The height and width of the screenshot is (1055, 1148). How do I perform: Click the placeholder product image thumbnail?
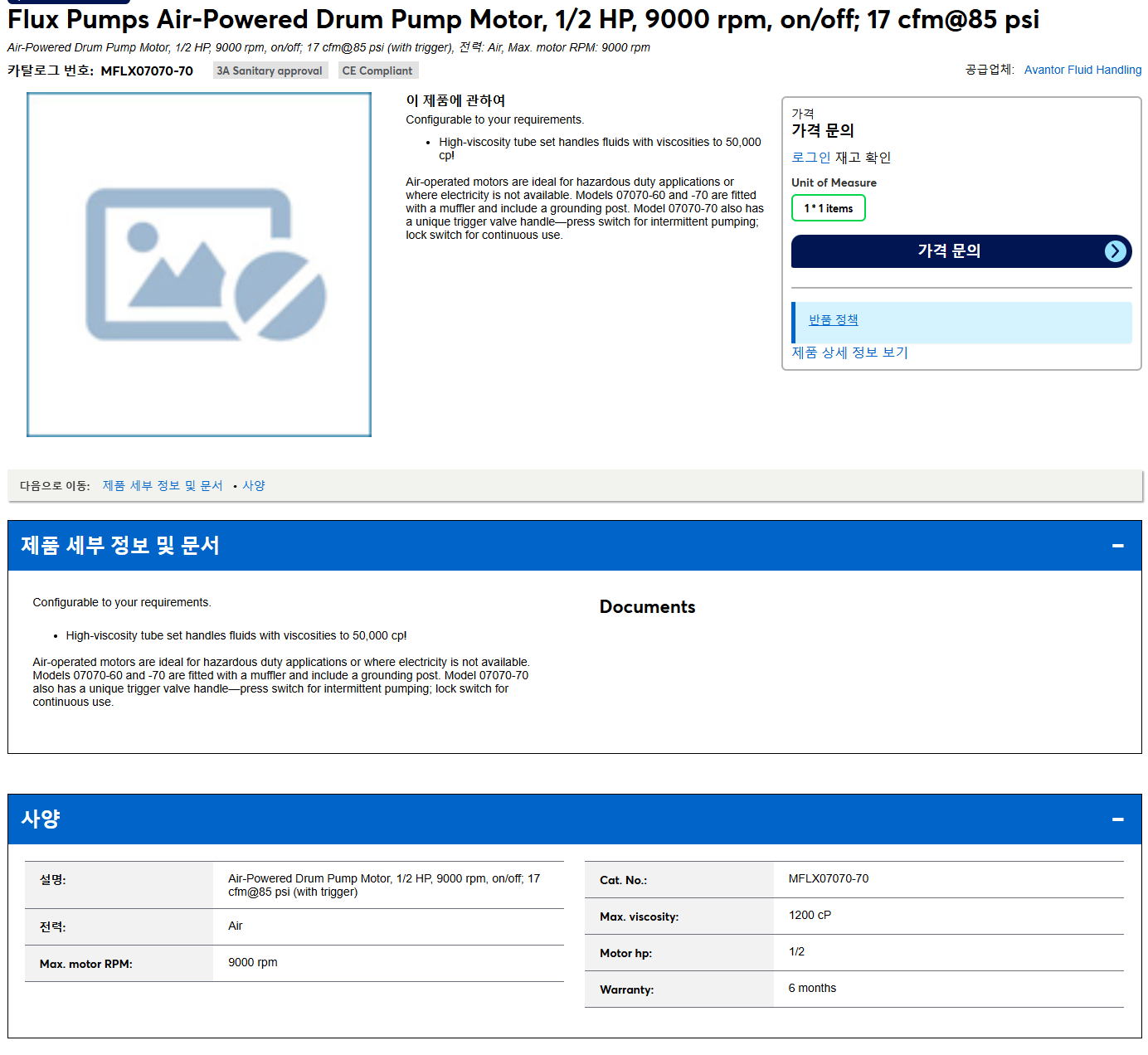[199, 265]
